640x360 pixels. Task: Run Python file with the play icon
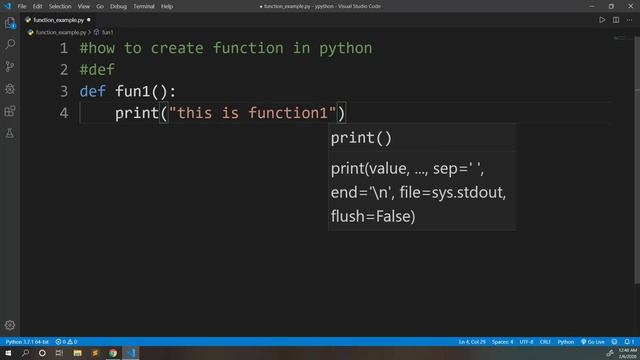click(602, 20)
